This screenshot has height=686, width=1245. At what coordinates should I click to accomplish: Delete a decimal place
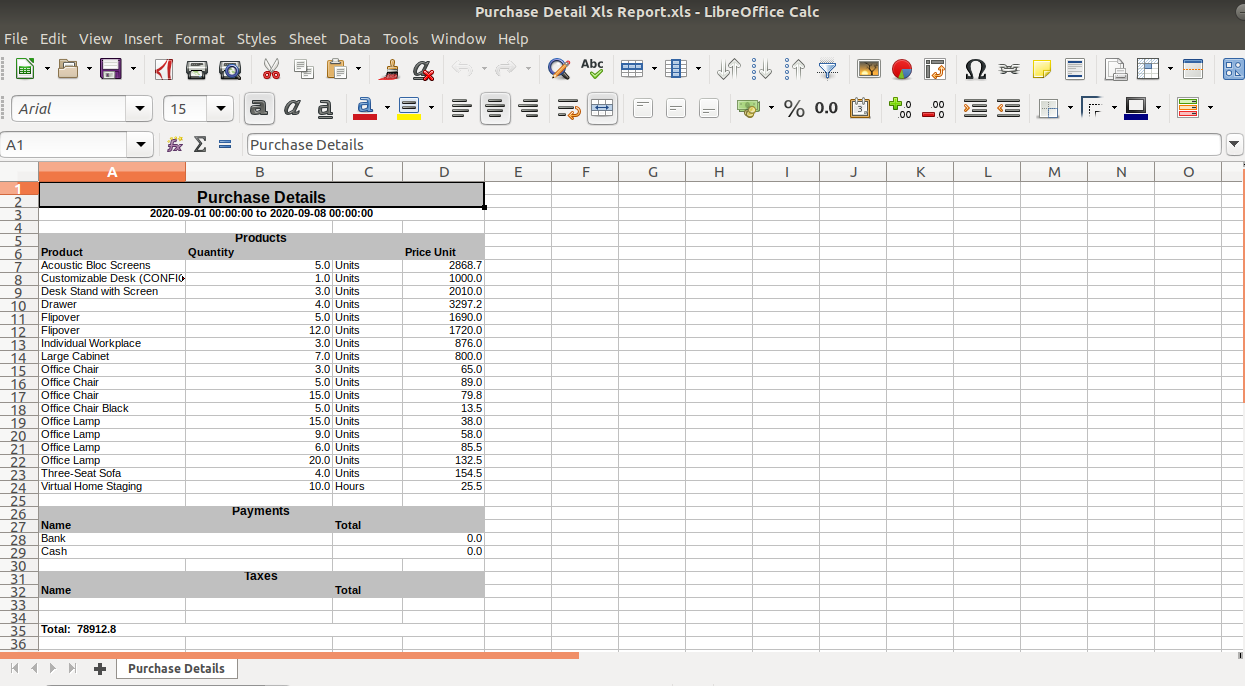pos(934,108)
